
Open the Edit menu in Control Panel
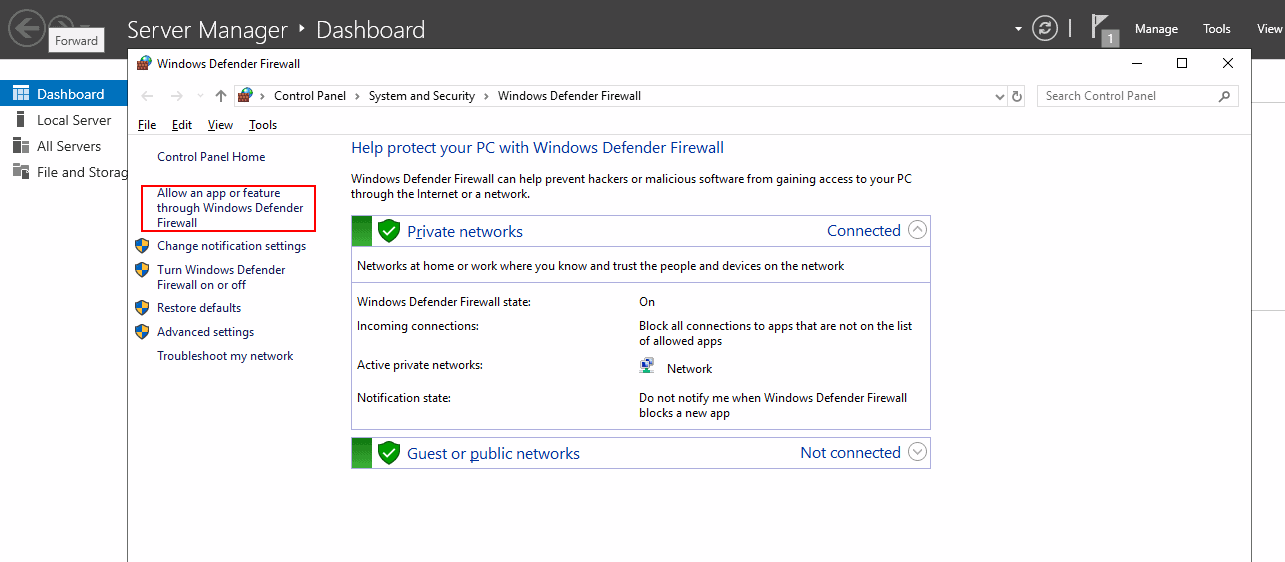click(x=182, y=125)
